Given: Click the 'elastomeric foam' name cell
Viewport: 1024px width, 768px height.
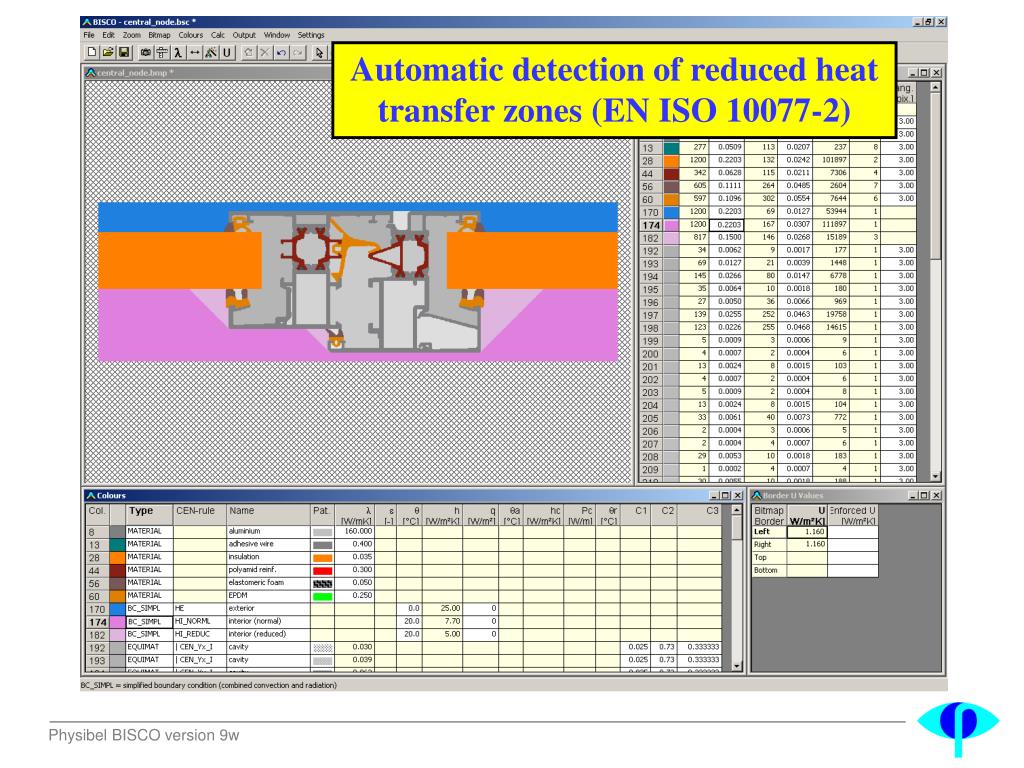Looking at the screenshot, I should point(268,583).
